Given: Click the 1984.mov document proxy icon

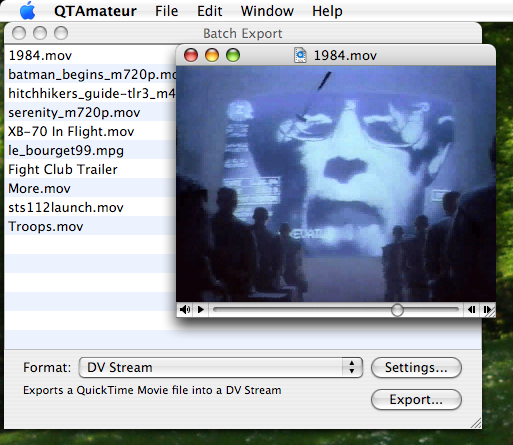Looking at the screenshot, I should pos(300,55).
